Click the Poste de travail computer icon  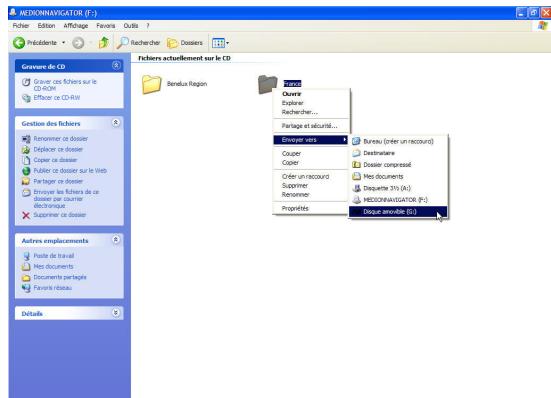click(x=26, y=256)
